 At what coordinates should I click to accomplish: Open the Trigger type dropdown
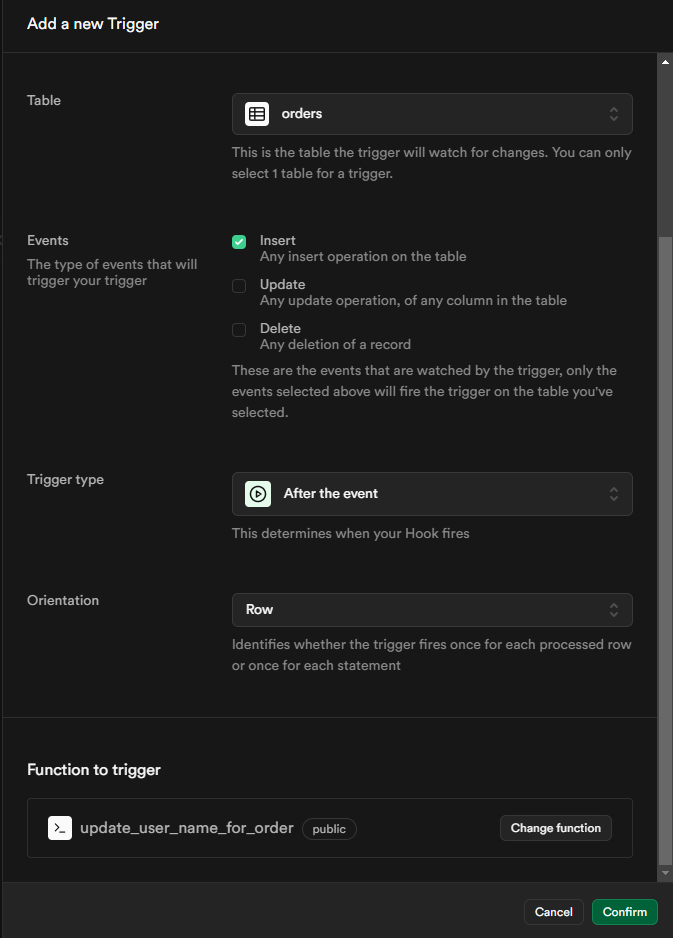coord(432,493)
